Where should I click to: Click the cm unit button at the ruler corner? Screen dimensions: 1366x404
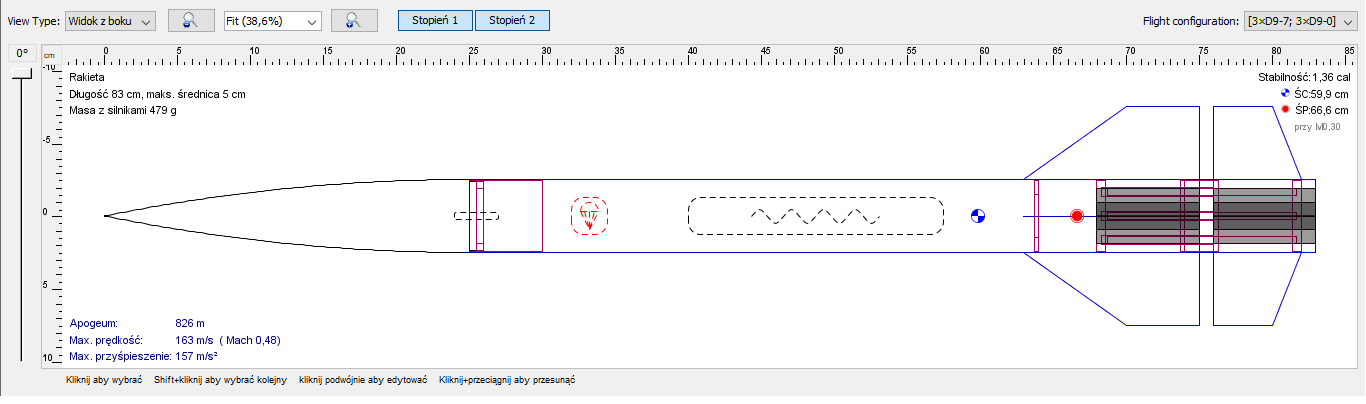(x=47, y=55)
